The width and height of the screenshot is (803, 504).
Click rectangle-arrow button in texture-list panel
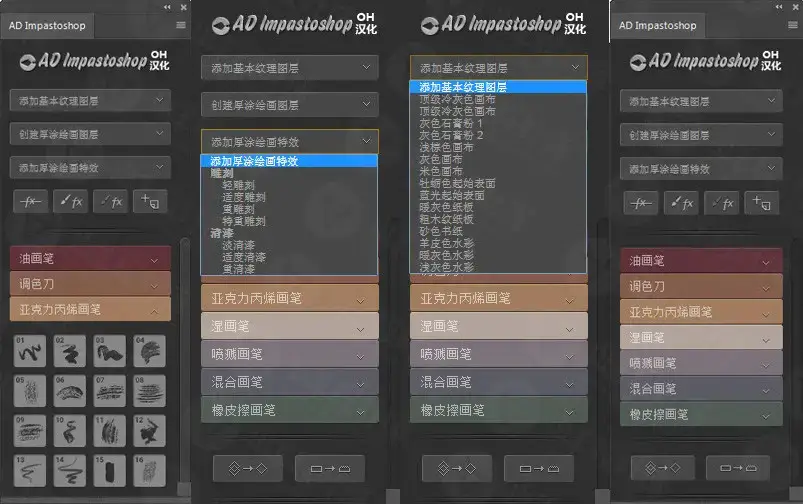point(539,468)
